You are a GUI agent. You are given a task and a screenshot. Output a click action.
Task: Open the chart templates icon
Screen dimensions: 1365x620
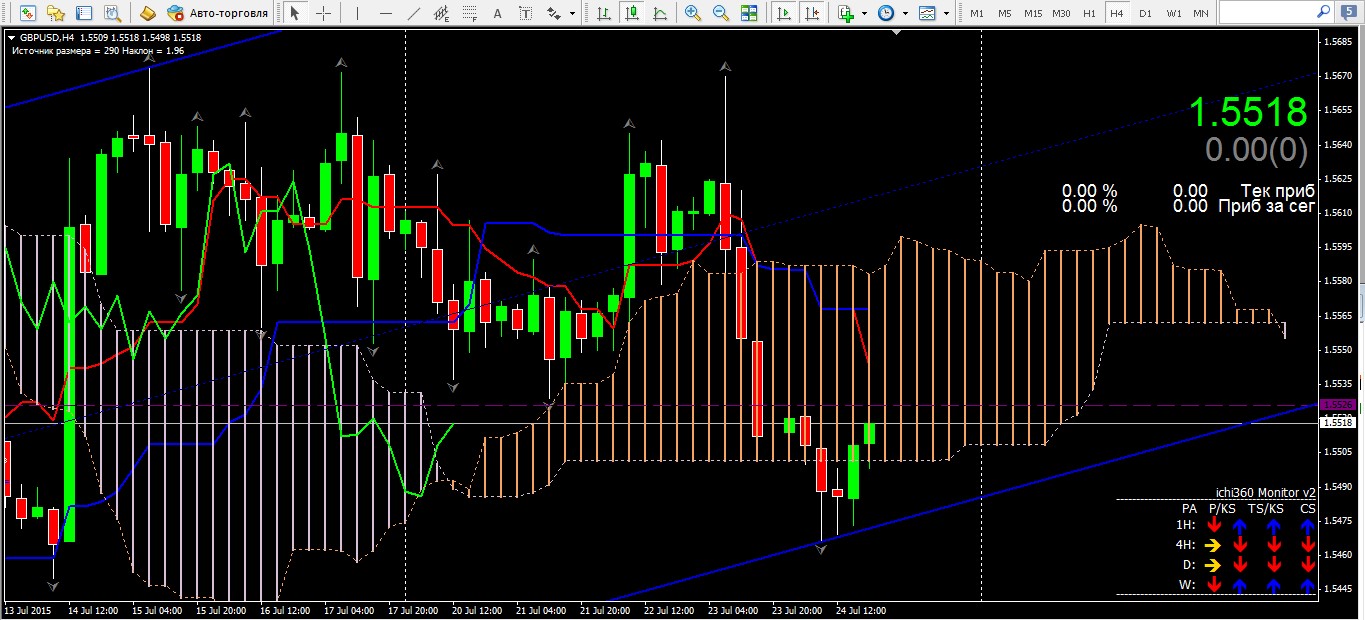click(927, 13)
